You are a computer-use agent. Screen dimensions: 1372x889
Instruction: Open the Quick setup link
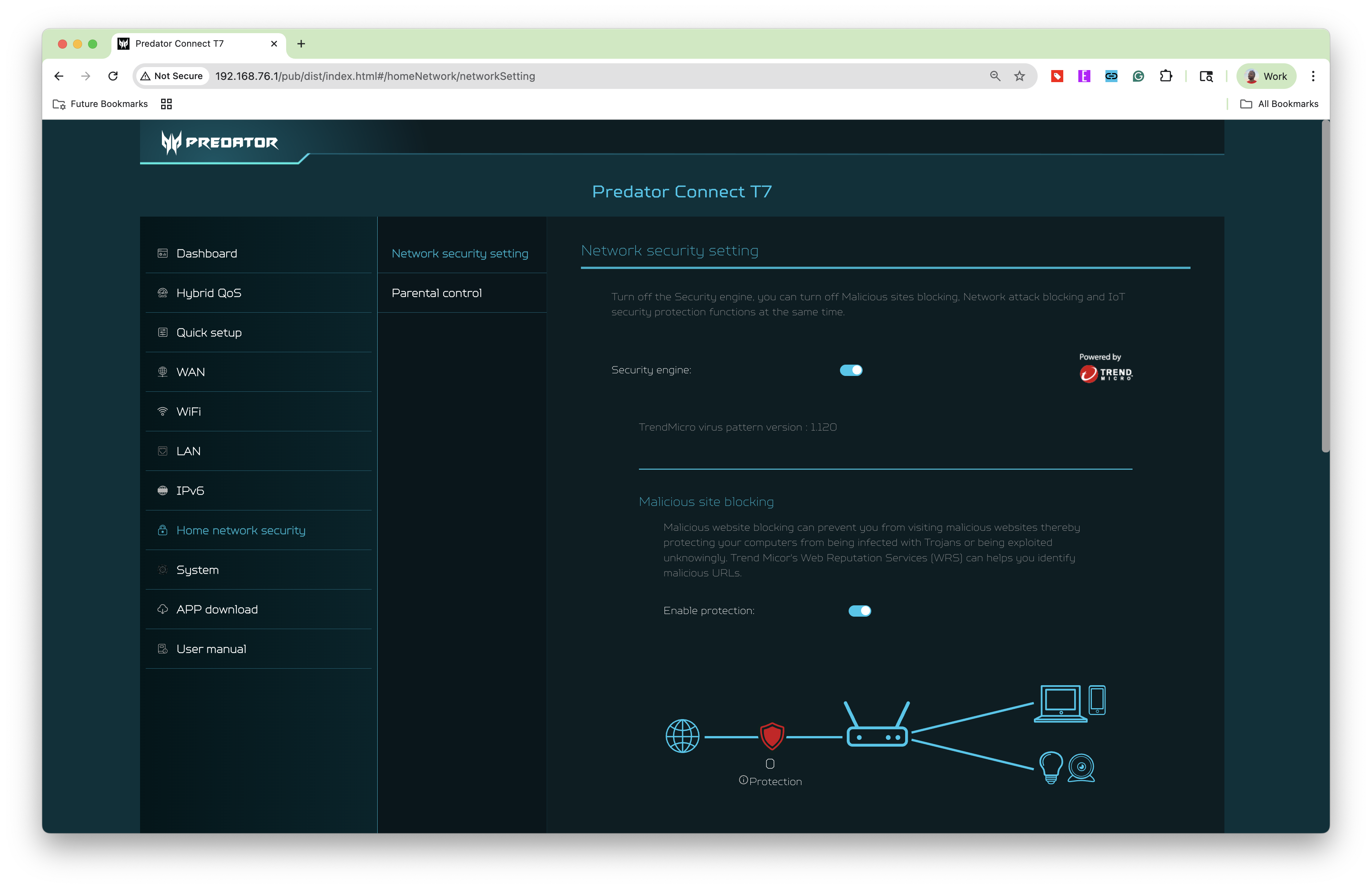point(258,332)
